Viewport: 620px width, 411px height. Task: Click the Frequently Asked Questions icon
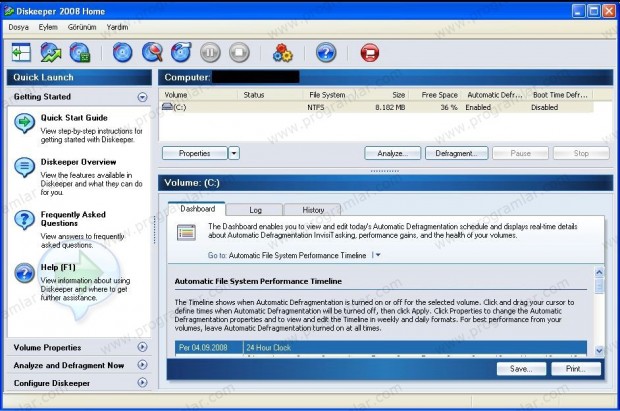25,220
